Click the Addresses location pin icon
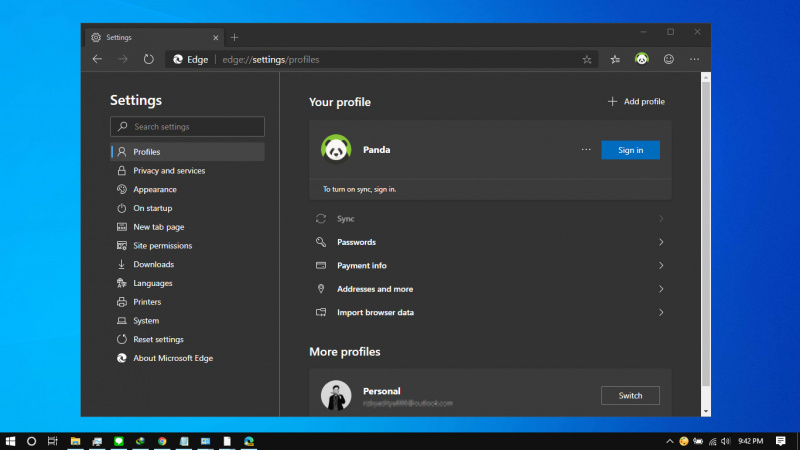Screen dimensions: 800x450 (x=321, y=289)
